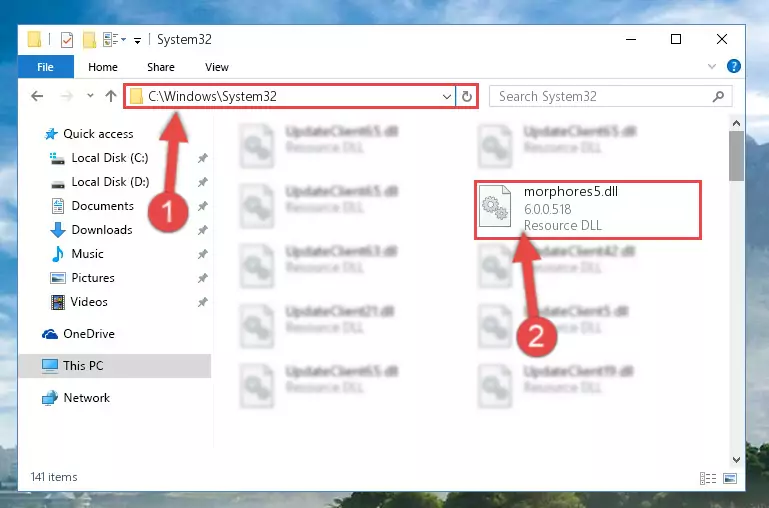Go up one folder level
Image resolution: width=769 pixels, height=508 pixels.
click(111, 96)
